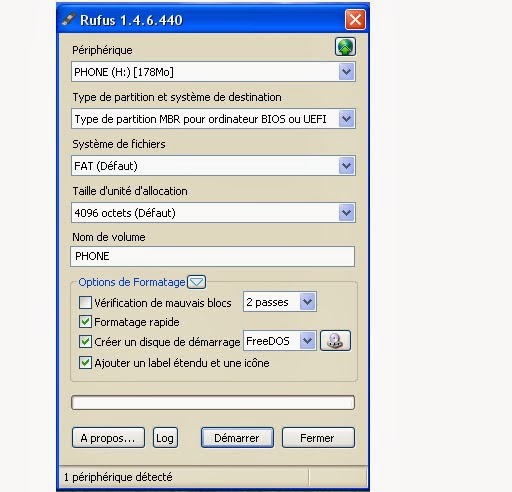The width and height of the screenshot is (512, 492).
Task: Click the 'Système de fichiers' label
Action: tap(119, 144)
